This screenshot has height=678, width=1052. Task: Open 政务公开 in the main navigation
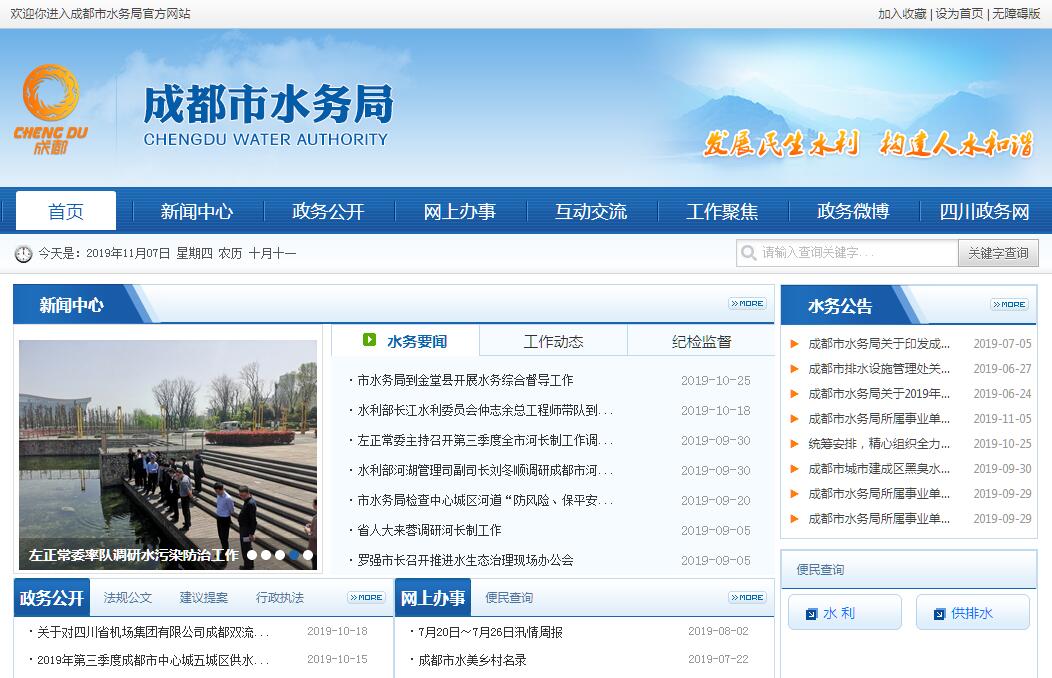[328, 212]
